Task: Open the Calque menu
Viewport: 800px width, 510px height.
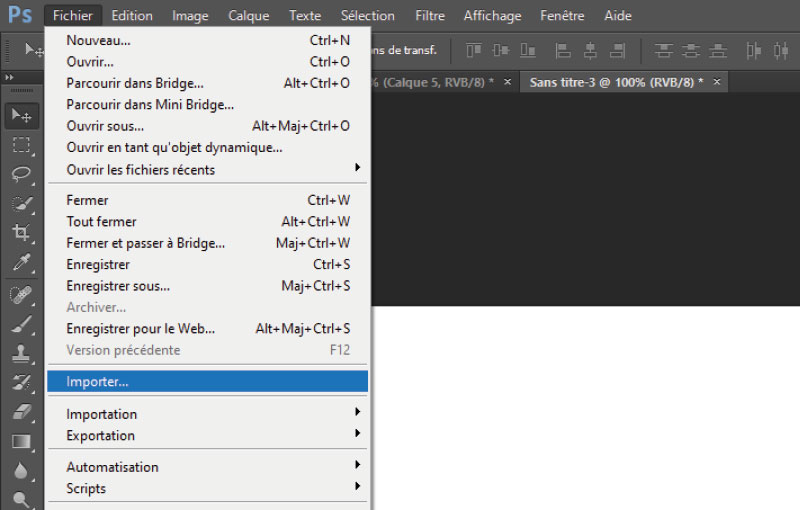Action: (248, 16)
